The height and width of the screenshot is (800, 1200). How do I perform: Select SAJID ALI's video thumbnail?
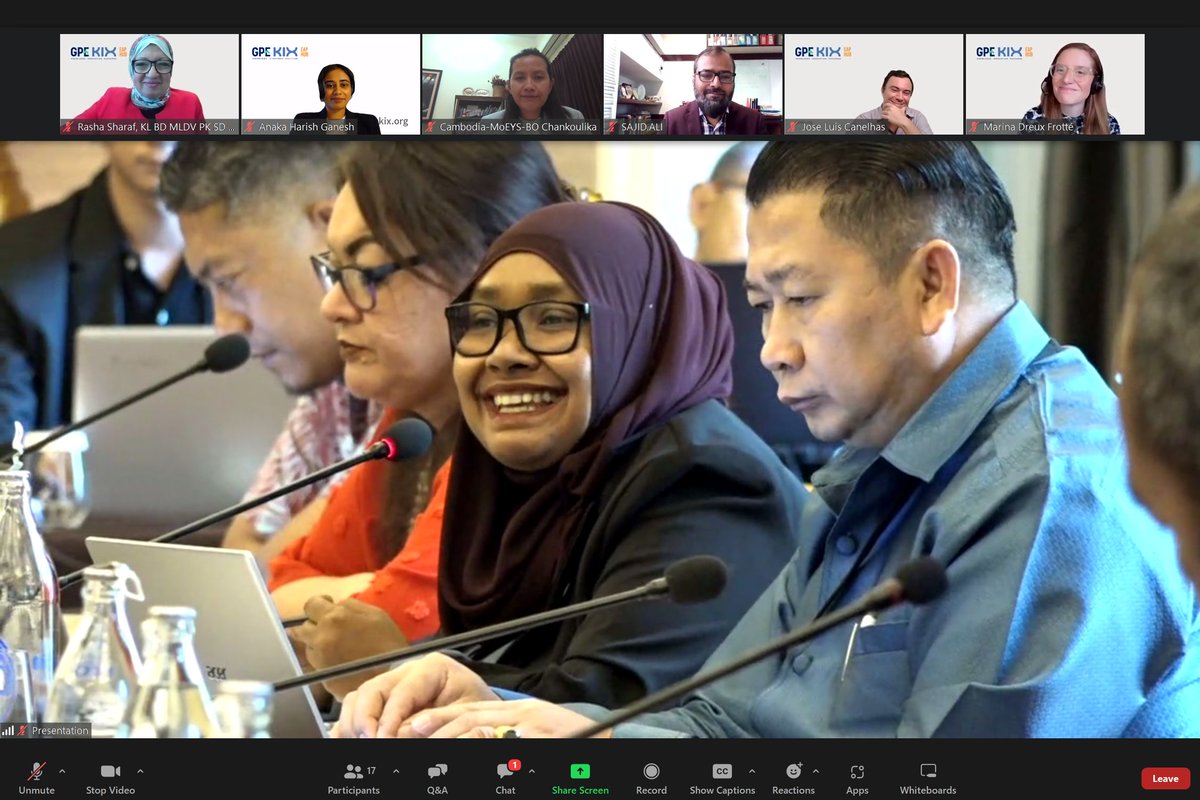pyautogui.click(x=693, y=84)
